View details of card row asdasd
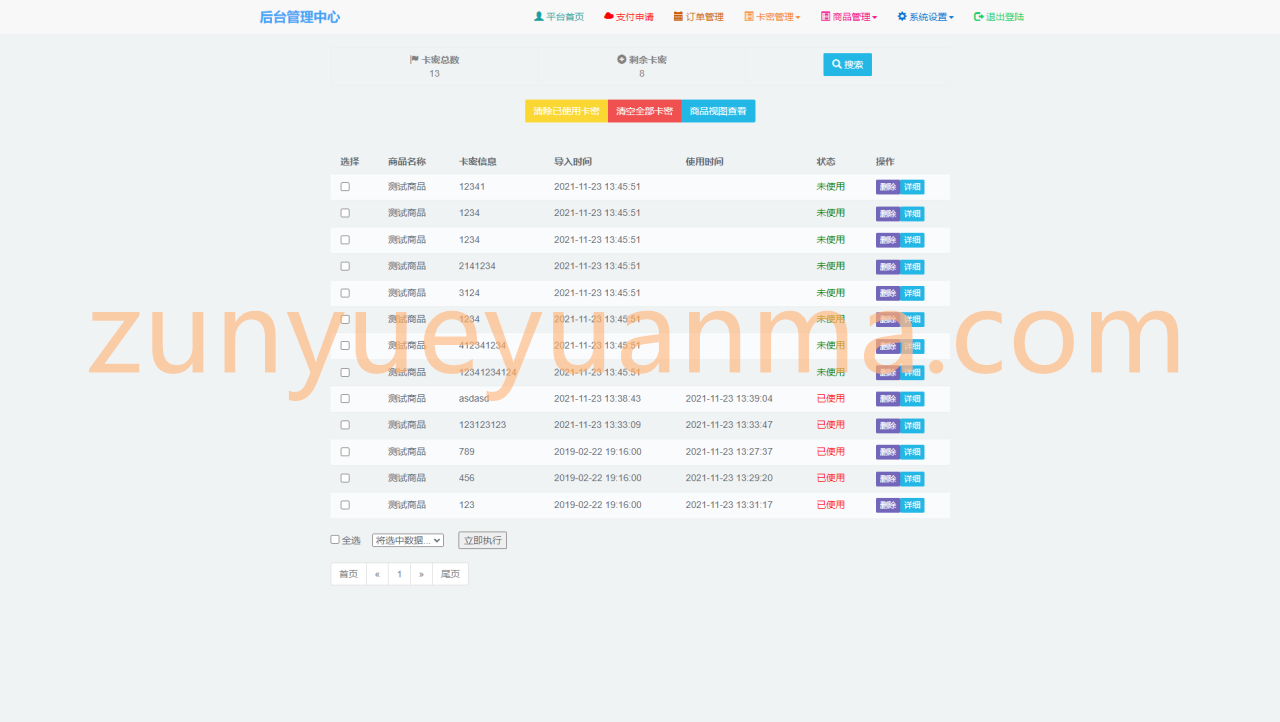This screenshot has width=1280, height=722. 912,399
